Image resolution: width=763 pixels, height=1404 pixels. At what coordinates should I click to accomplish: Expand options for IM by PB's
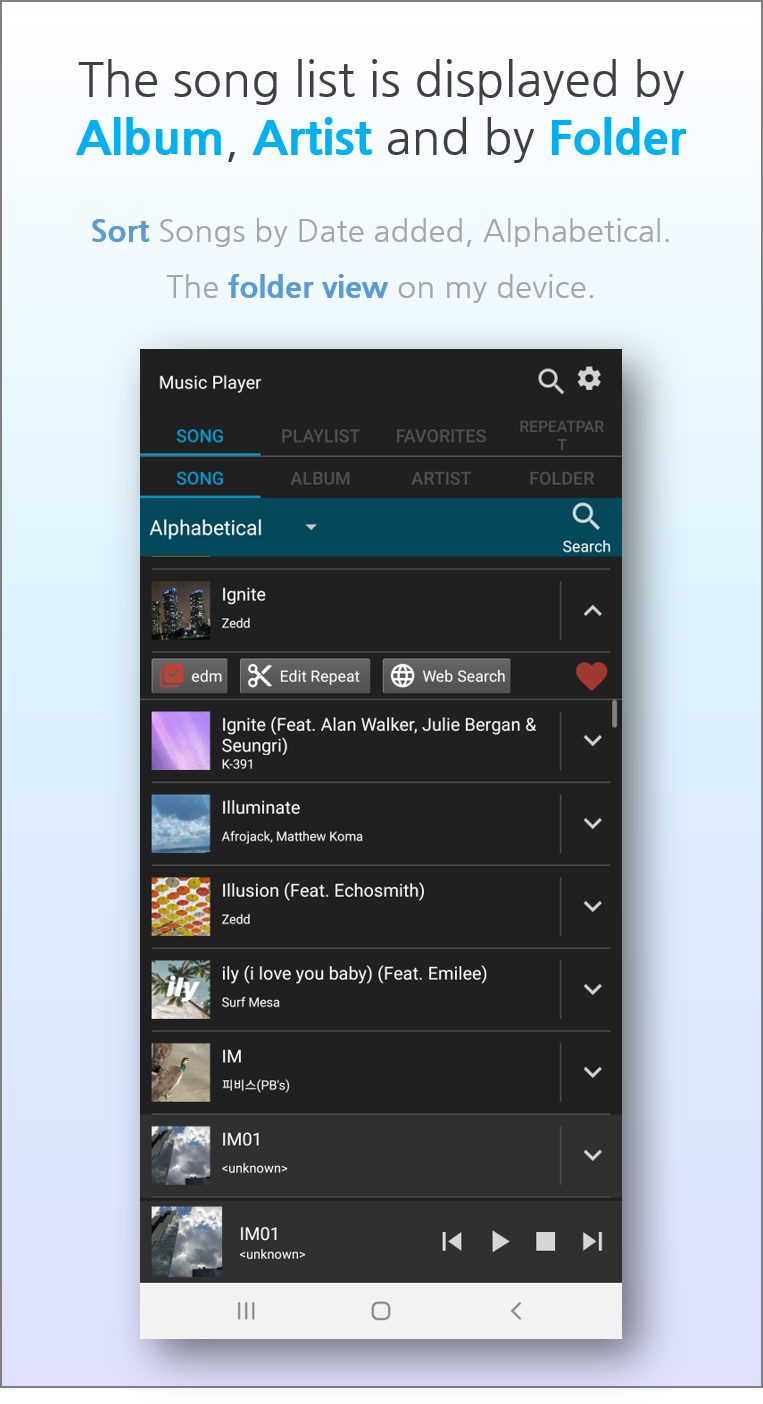(x=592, y=1072)
